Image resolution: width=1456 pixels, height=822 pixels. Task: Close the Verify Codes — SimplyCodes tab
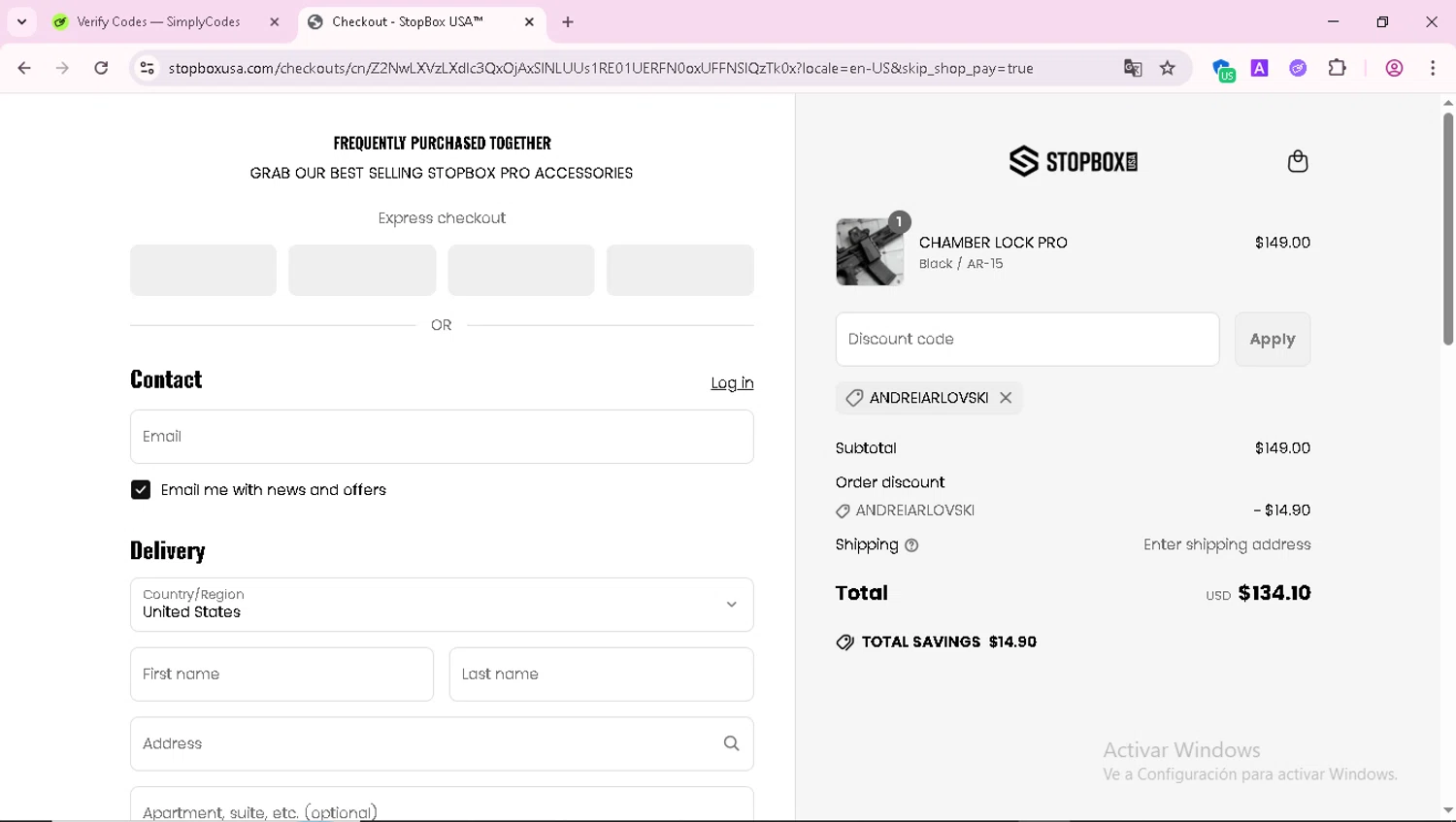pyautogui.click(x=275, y=21)
